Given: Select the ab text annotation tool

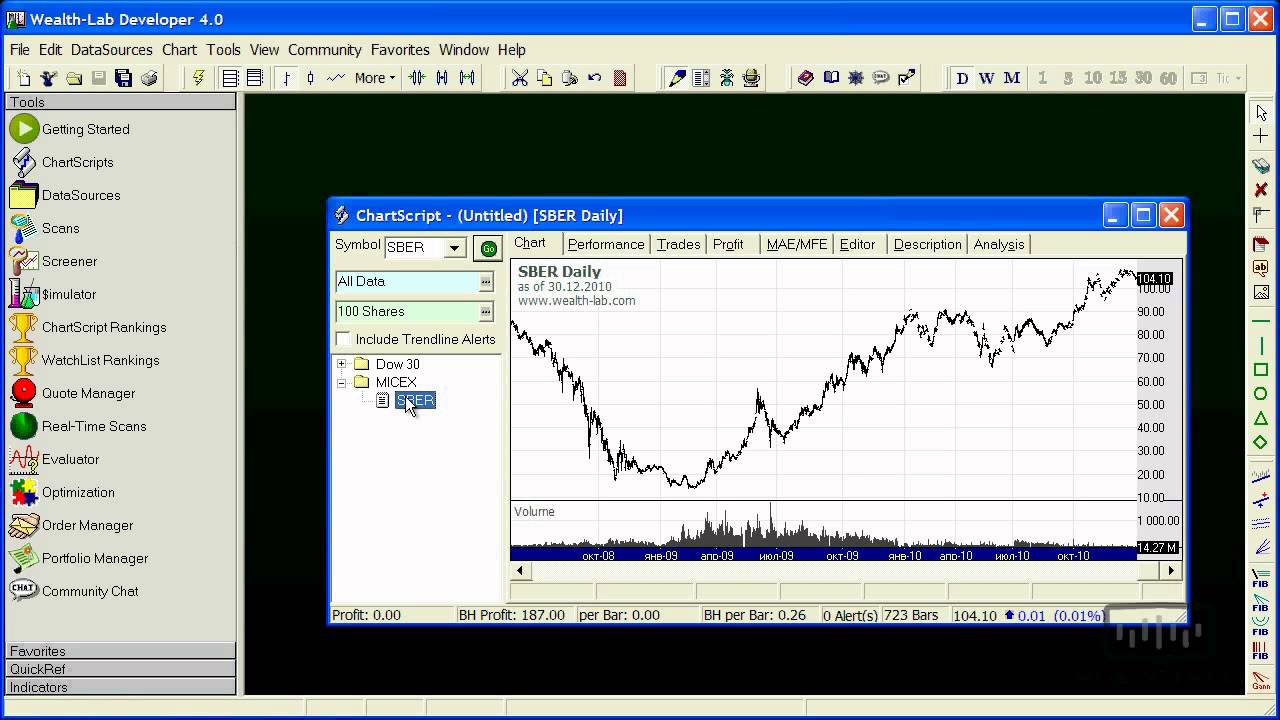Looking at the screenshot, I should (x=1261, y=268).
